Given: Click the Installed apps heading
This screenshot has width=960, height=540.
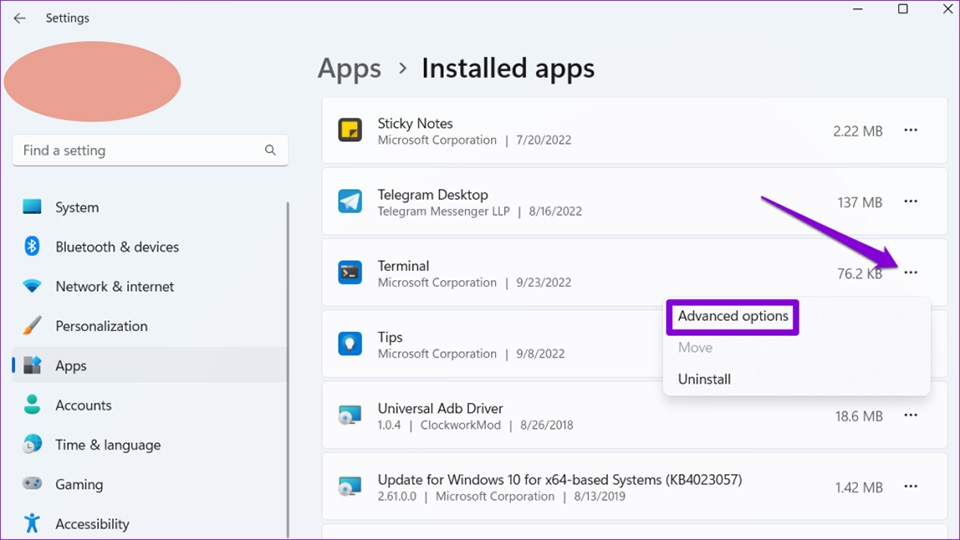Looking at the screenshot, I should click(508, 68).
